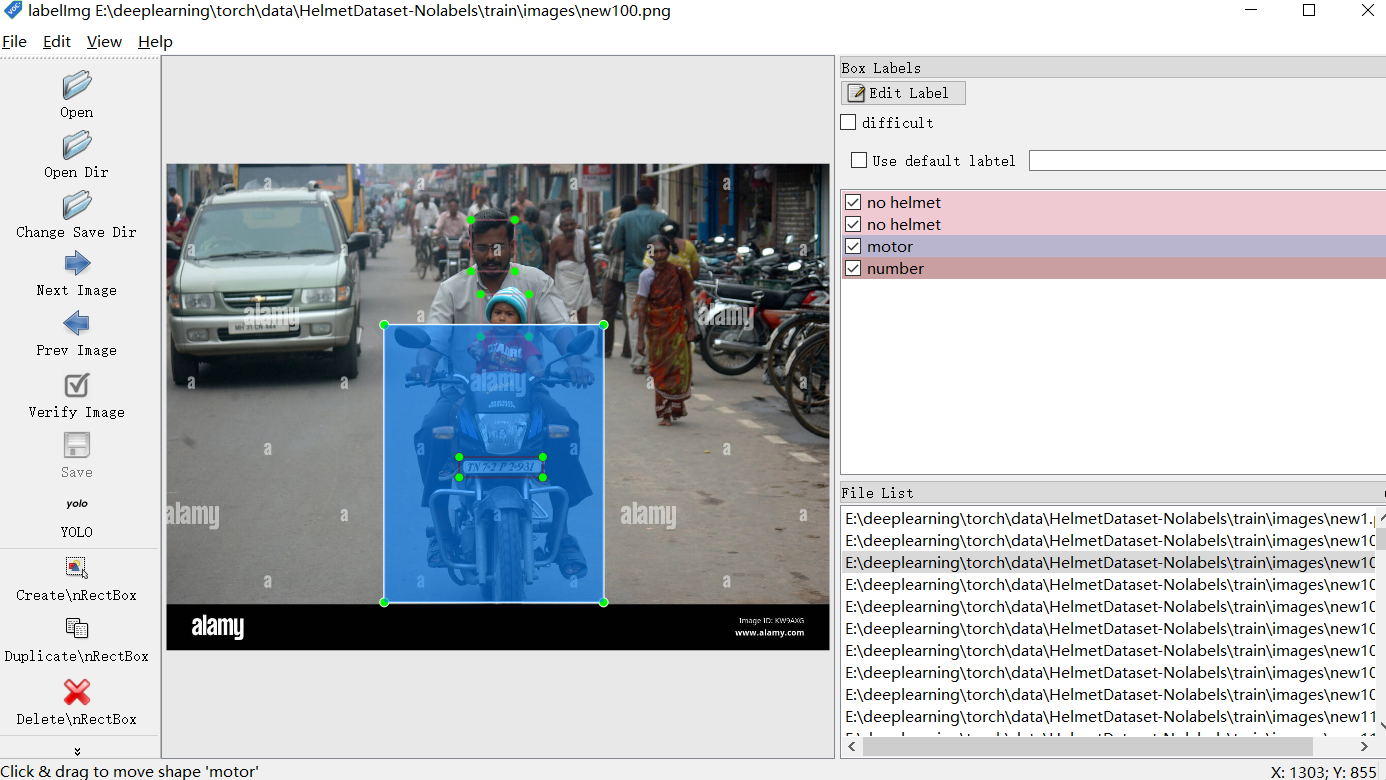Select the new1 file in File List
1386x780 pixels.
pyautogui.click(x=1109, y=518)
